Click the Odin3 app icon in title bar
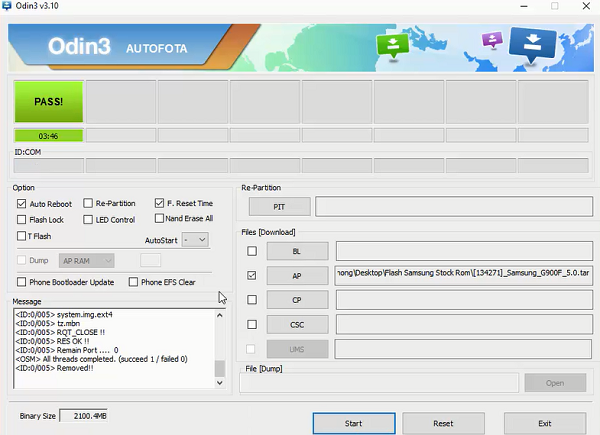 point(7,6)
